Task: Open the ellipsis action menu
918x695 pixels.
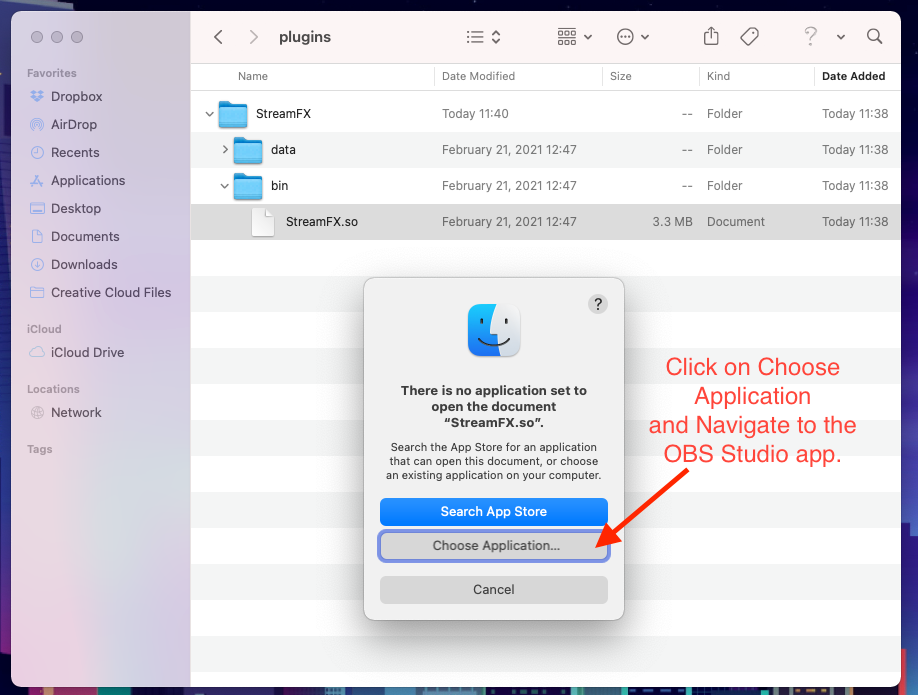Action: coord(632,37)
